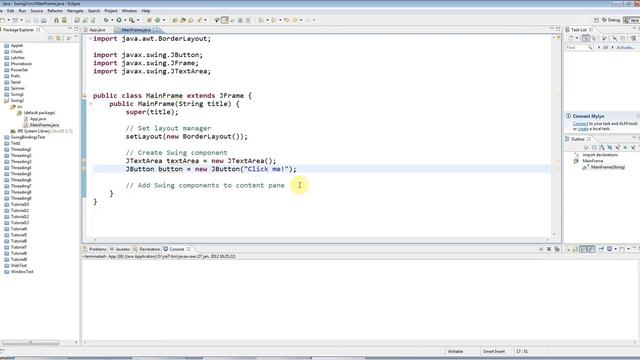Select MainFrame.java in the Package Explorer
This screenshot has height=360, width=640.
tap(41, 125)
